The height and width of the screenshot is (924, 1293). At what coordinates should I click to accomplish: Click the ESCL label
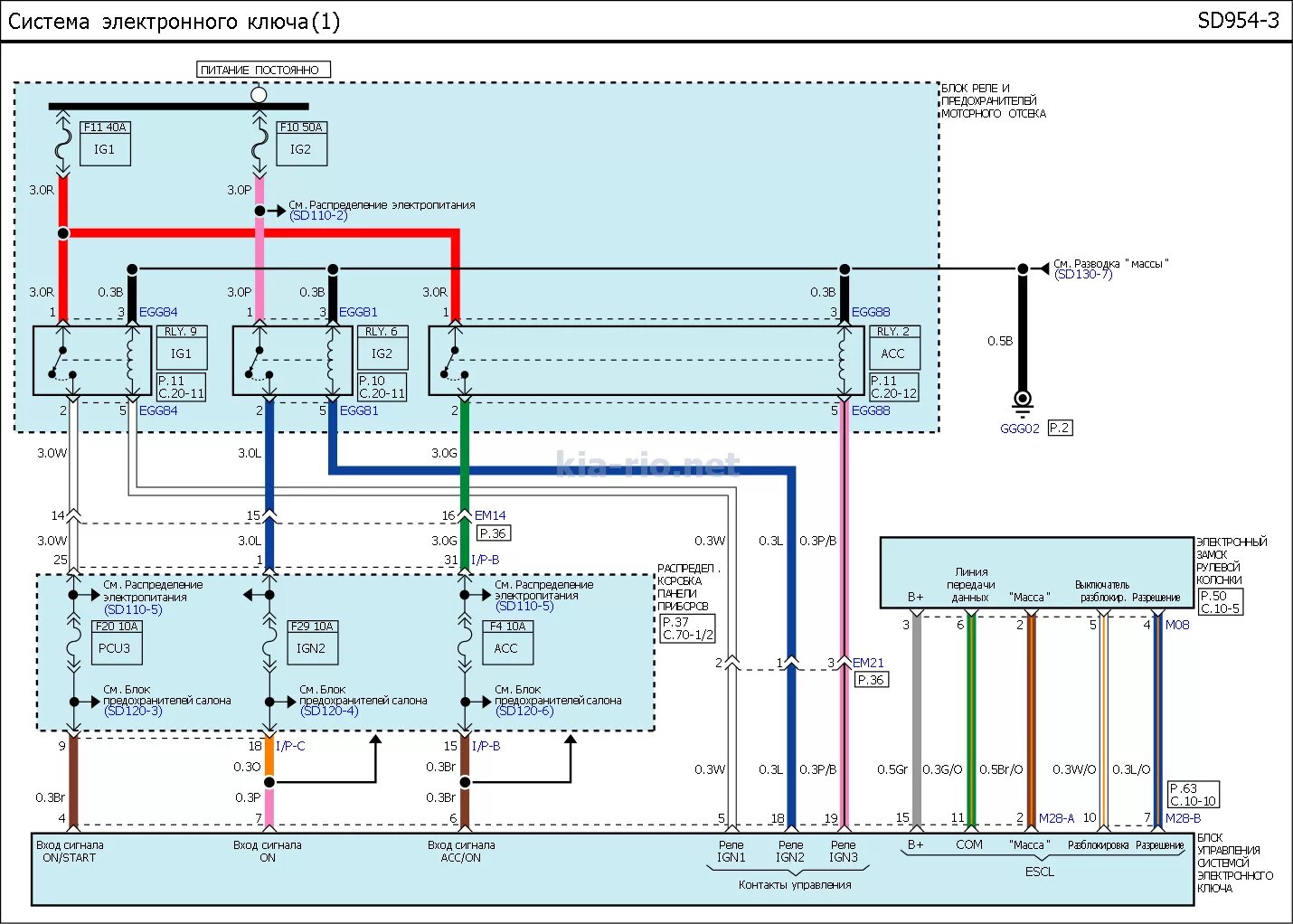pyautogui.click(x=1040, y=872)
